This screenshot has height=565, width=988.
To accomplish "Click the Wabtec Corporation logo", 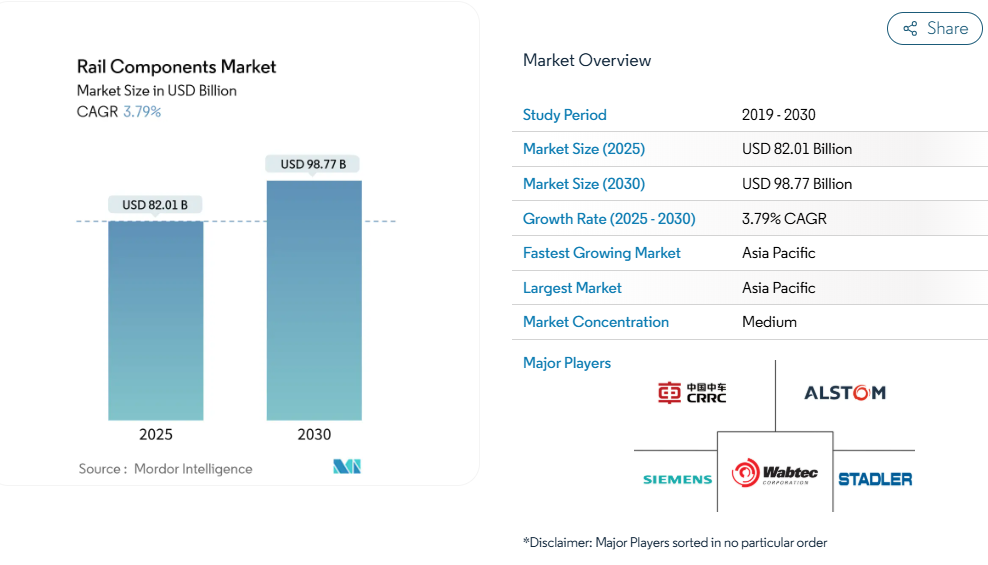I will pyautogui.click(x=775, y=473).
